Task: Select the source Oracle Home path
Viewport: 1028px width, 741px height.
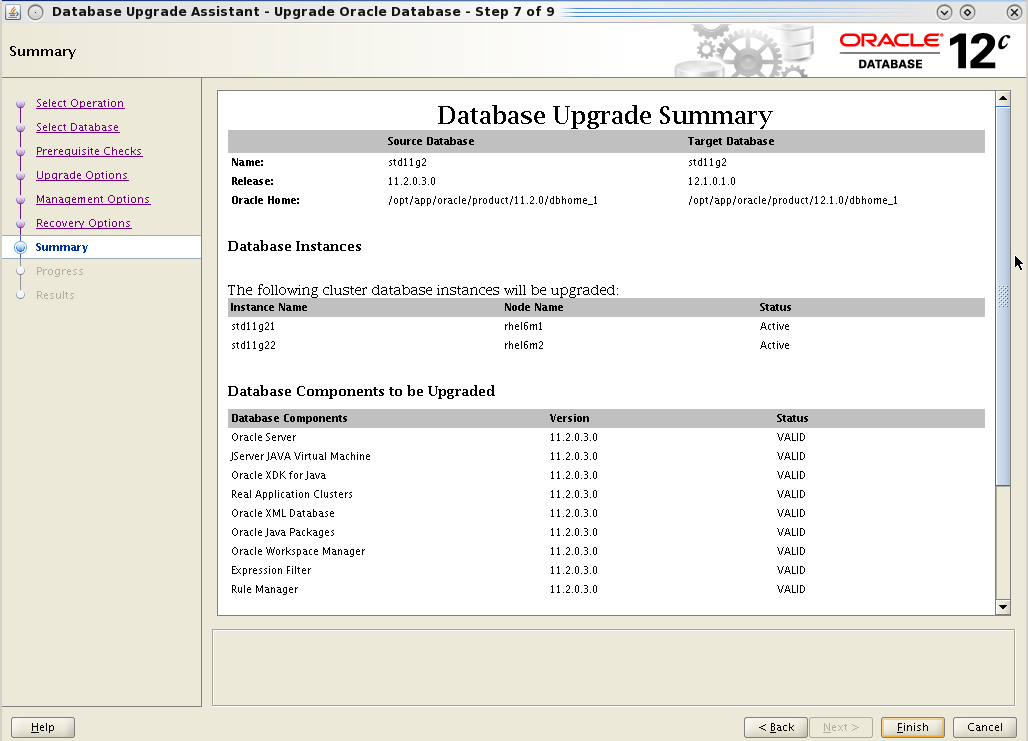Action: coord(493,200)
